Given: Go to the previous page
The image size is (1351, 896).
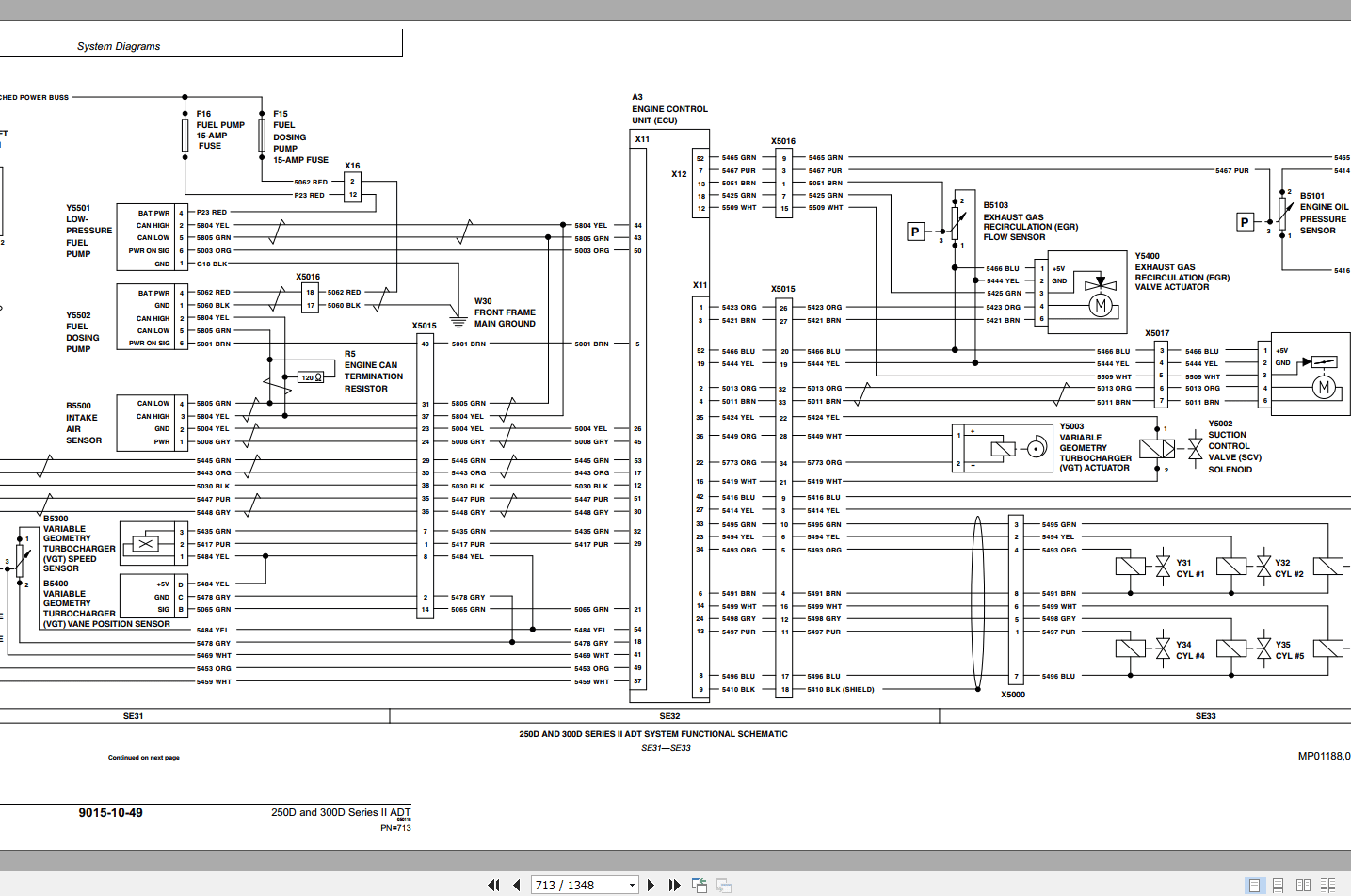Looking at the screenshot, I should [x=517, y=885].
